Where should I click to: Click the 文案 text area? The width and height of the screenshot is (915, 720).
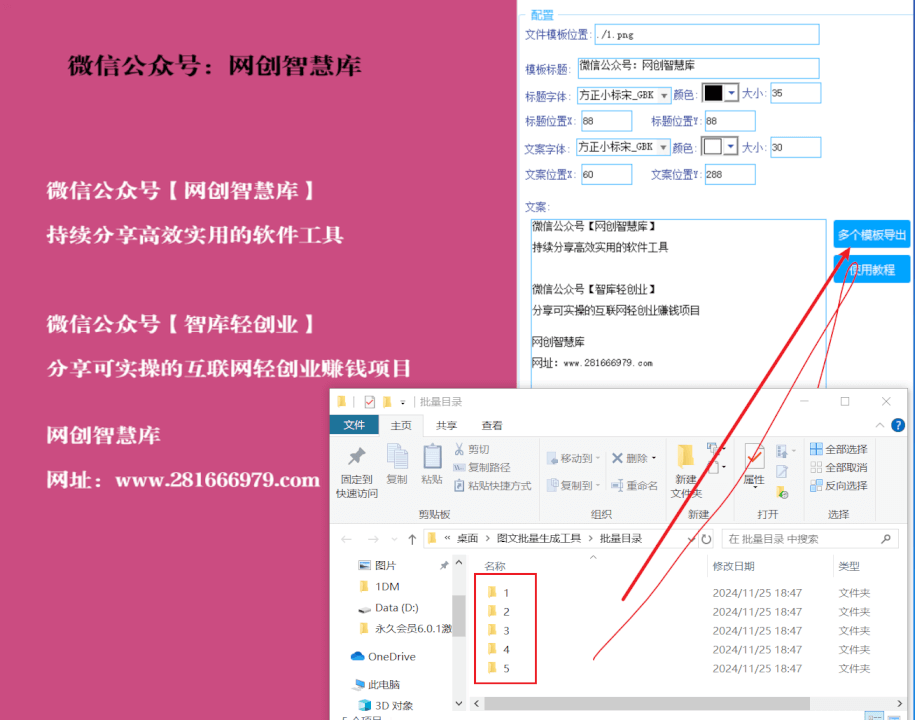tap(678, 303)
